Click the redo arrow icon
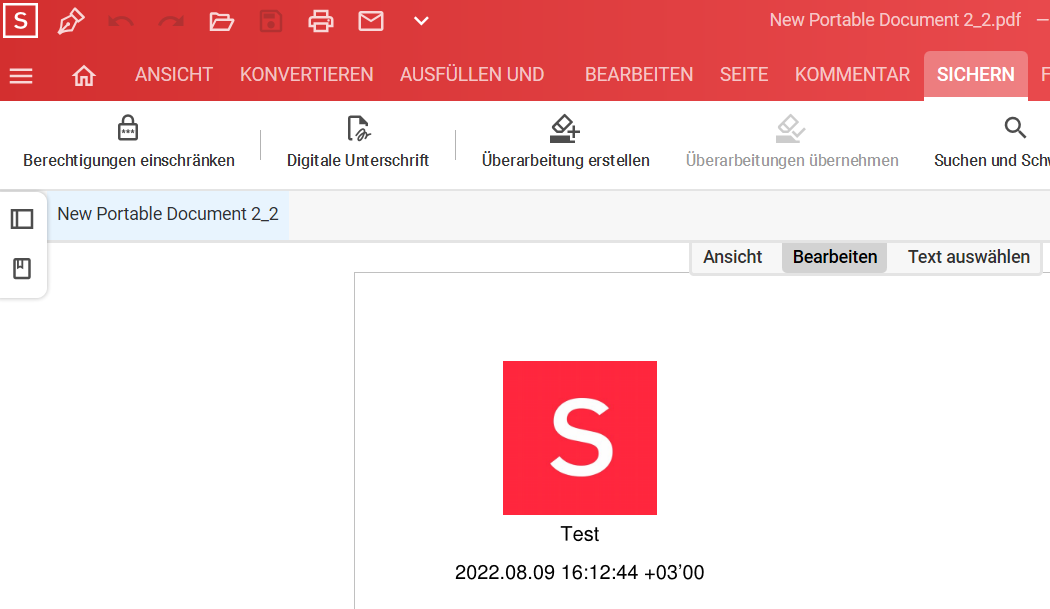 pos(171,21)
